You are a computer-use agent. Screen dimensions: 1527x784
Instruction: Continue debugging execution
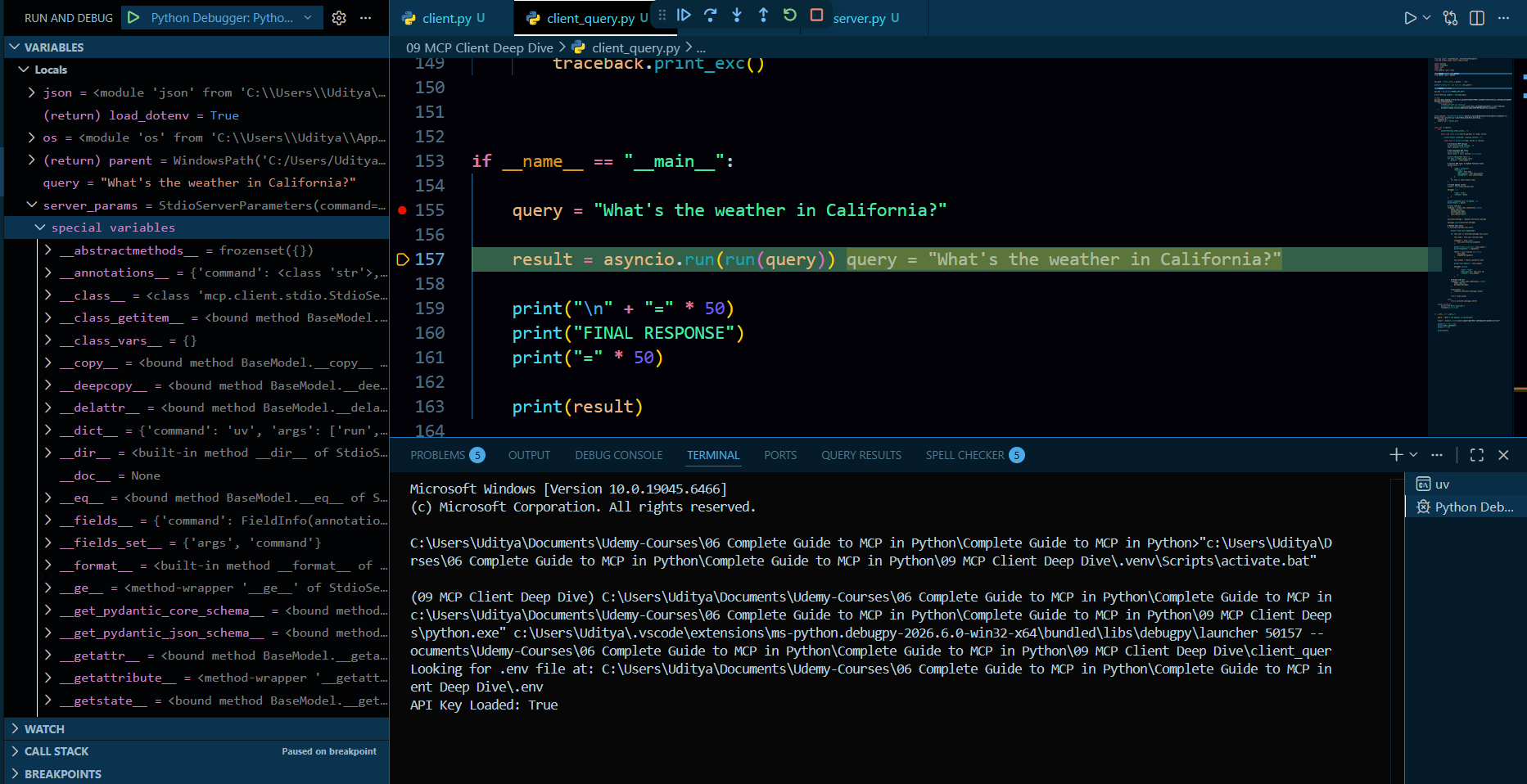[x=684, y=15]
